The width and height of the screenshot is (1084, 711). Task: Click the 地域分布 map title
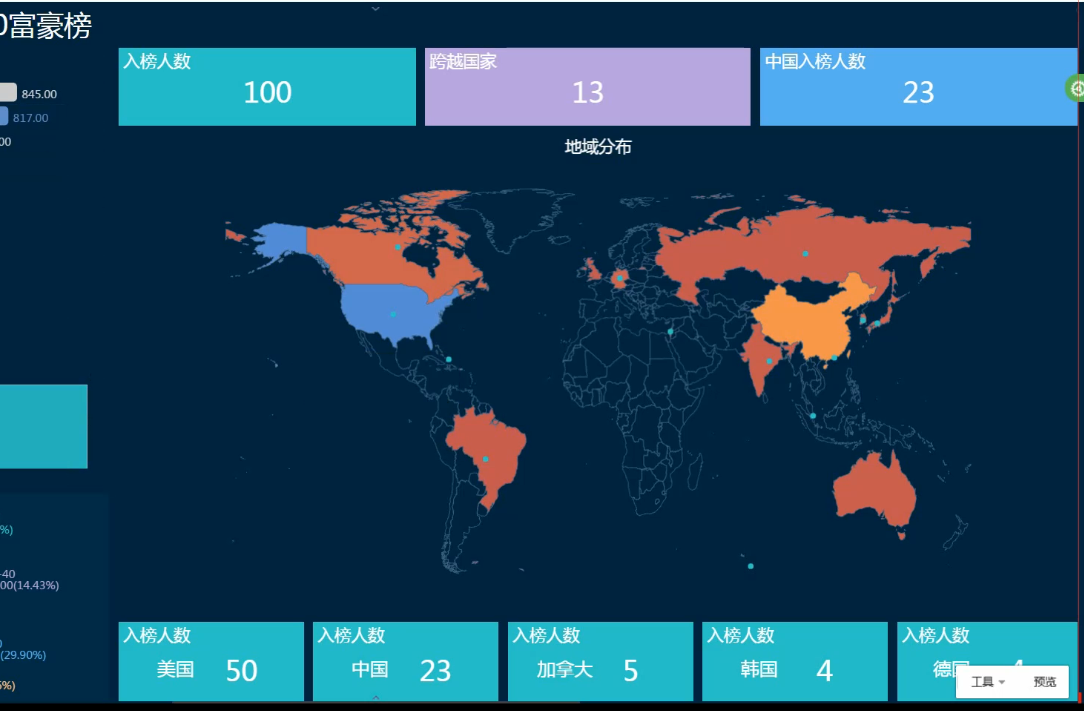(598, 147)
